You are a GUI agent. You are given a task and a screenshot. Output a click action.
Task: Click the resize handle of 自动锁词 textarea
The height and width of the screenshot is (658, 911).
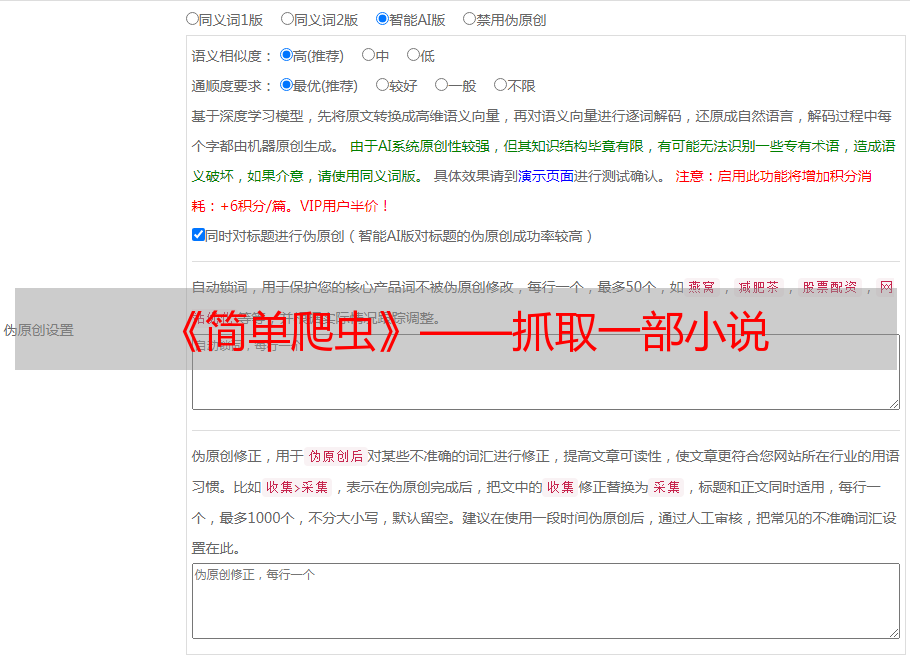coord(894,404)
